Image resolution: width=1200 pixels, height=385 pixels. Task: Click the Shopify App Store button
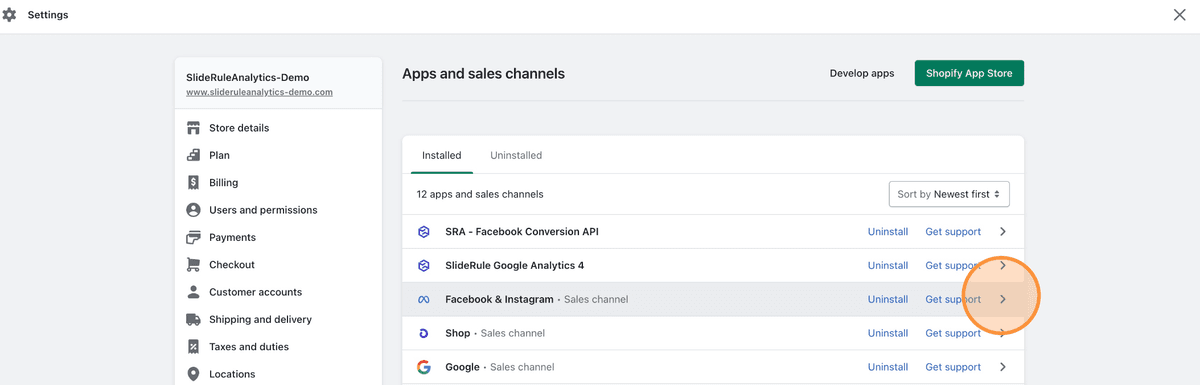[969, 73]
